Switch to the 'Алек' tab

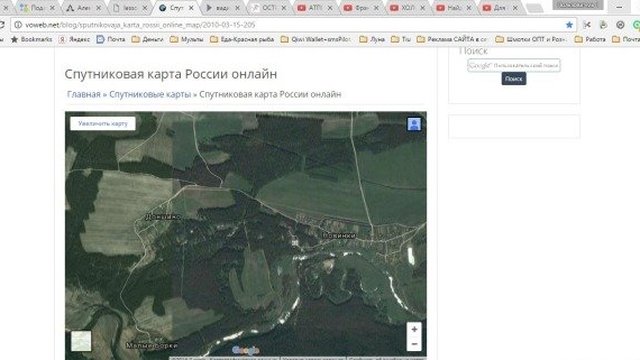point(84,8)
